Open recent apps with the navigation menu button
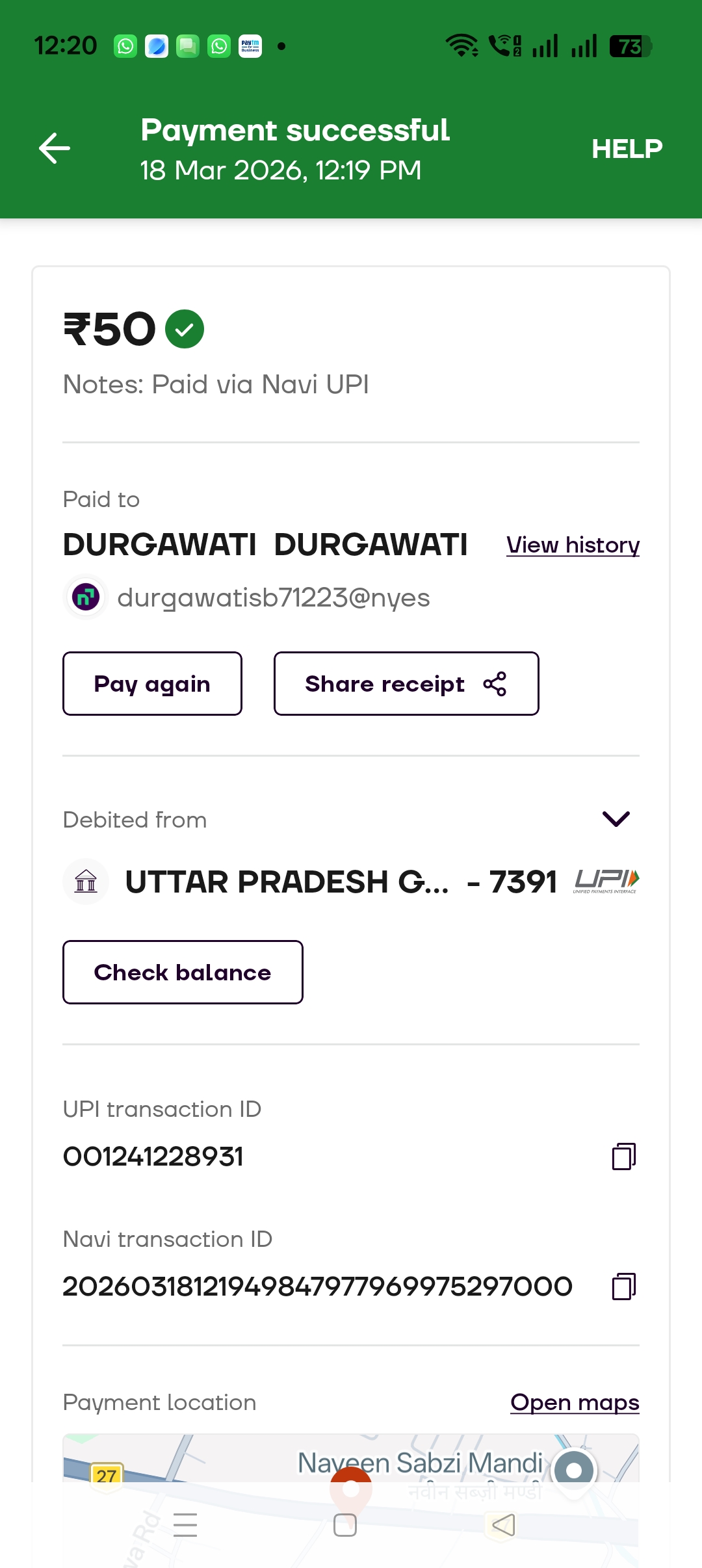The height and width of the screenshot is (1568, 702). (x=185, y=1525)
